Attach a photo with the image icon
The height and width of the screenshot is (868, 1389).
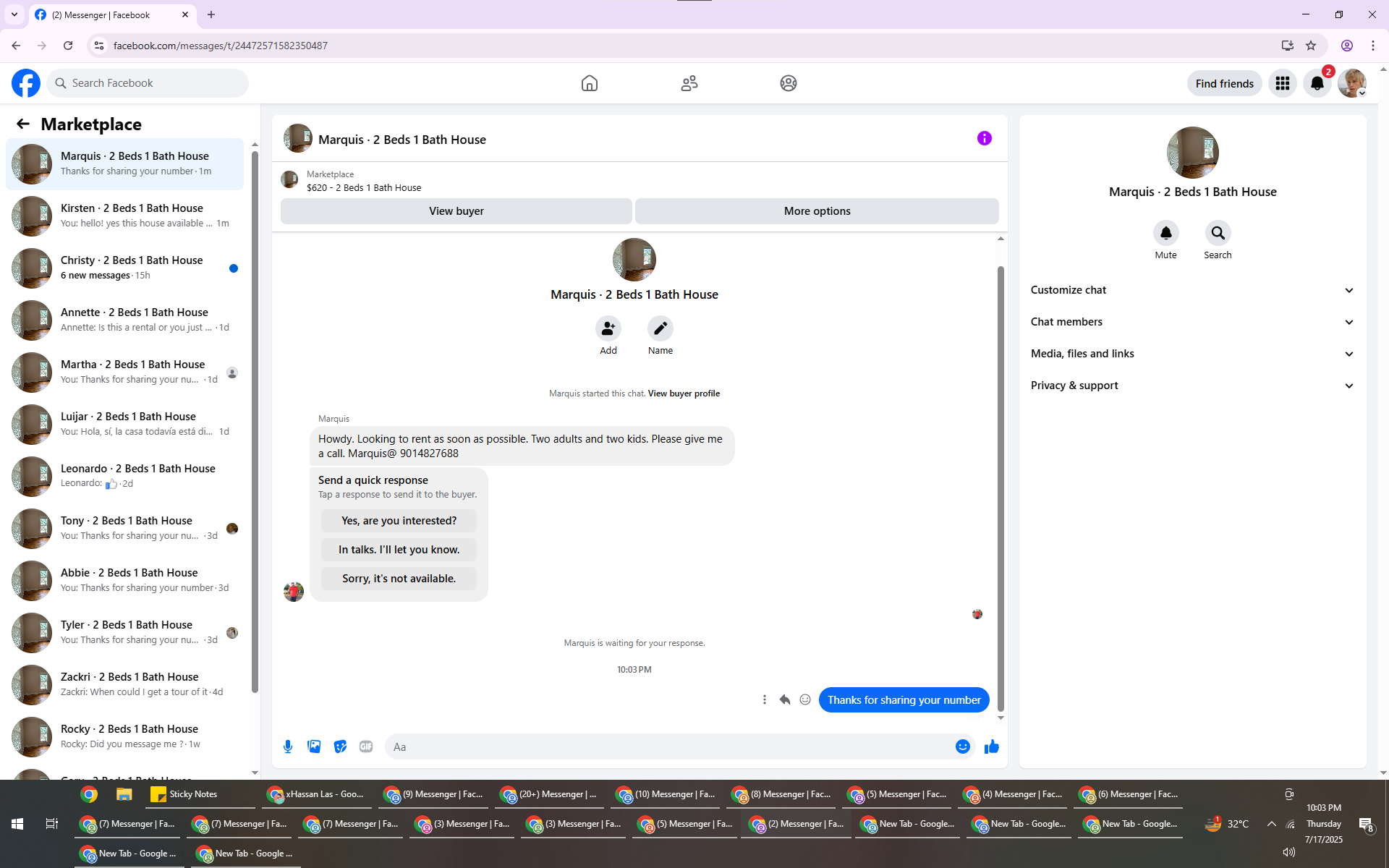pos(314,746)
